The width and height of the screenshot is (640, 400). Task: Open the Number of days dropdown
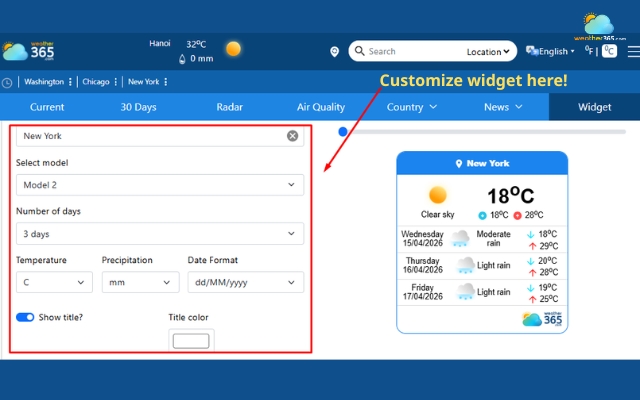pyautogui.click(x=160, y=234)
